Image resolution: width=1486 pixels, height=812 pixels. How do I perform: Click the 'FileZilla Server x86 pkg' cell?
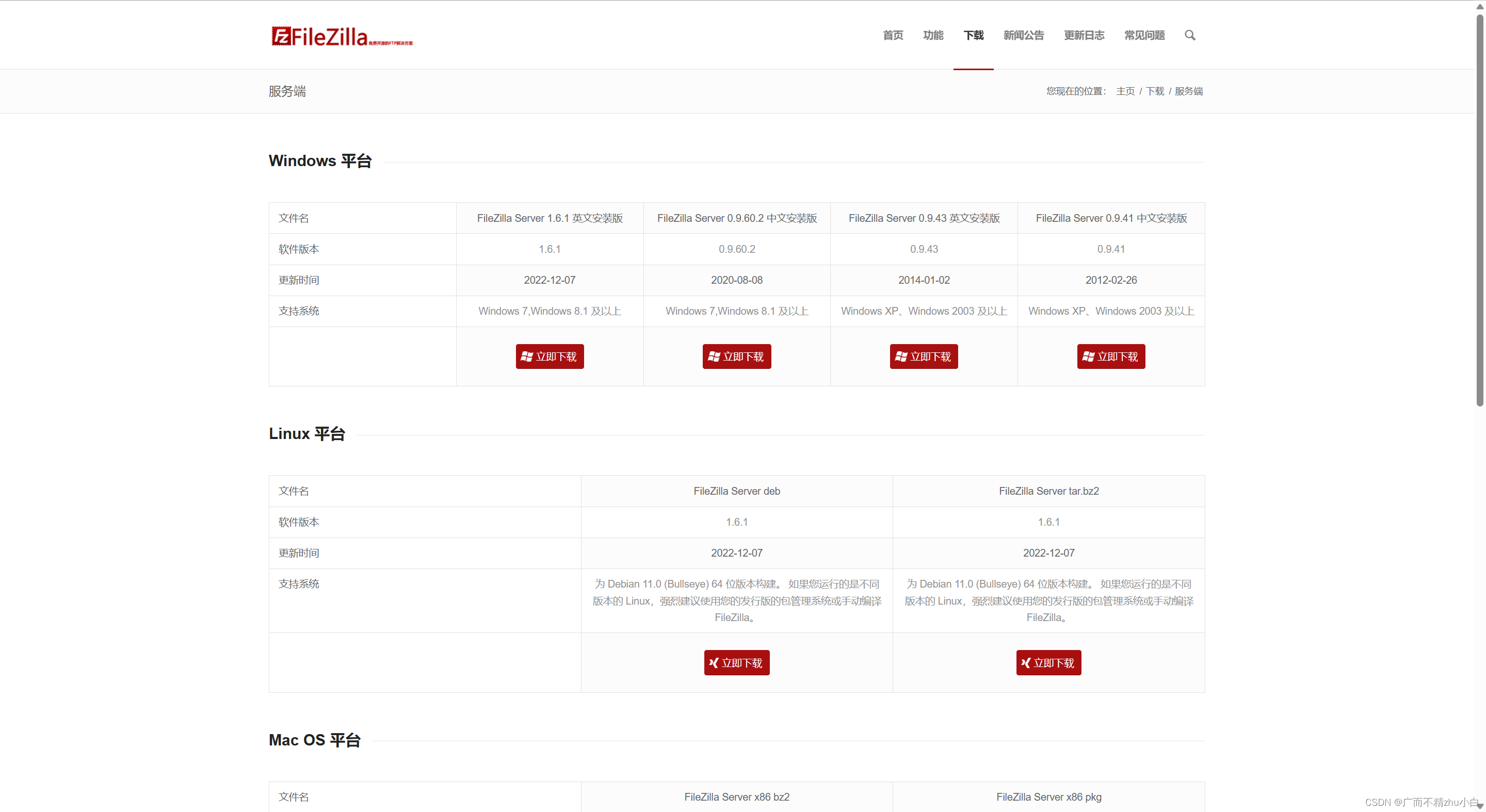point(1049,797)
